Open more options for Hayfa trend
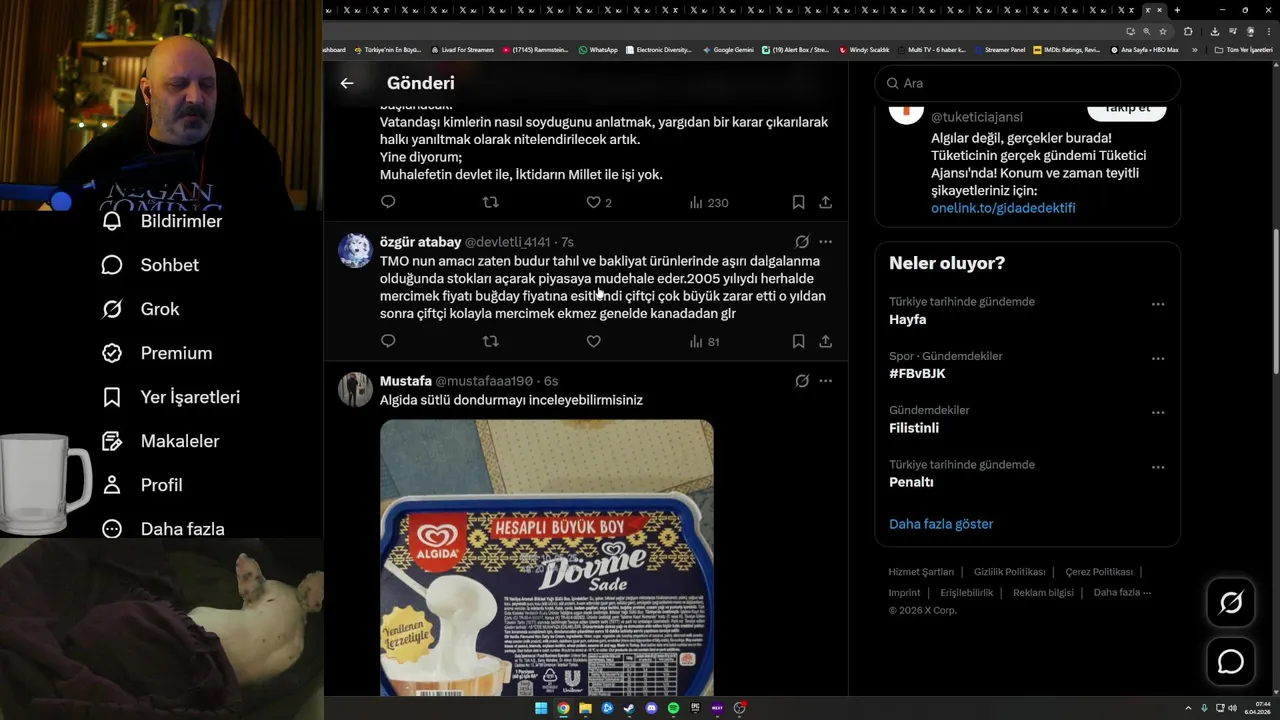This screenshot has height=720, width=1280. coord(1158,304)
